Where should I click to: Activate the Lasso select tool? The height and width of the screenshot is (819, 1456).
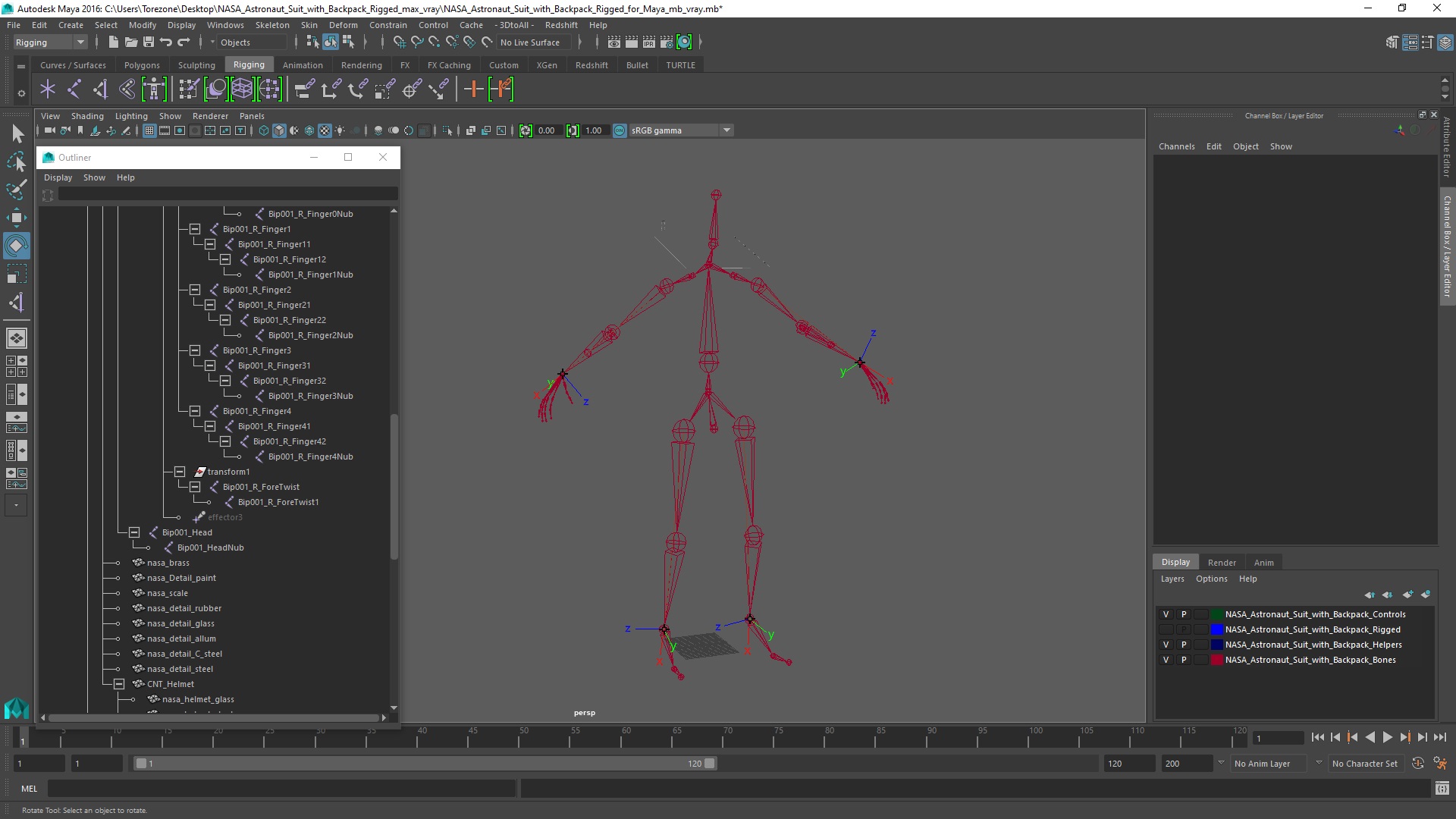pos(17,162)
